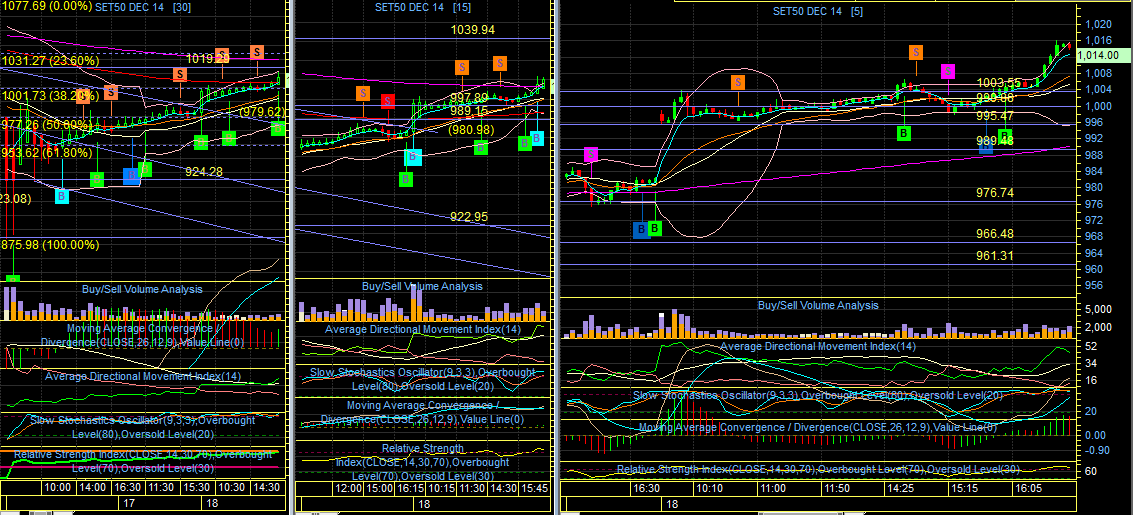The width and height of the screenshot is (1133, 515).
Task: Select Slow Stochastics Oscillator title in 5-minute chart
Action: [x=817, y=396]
